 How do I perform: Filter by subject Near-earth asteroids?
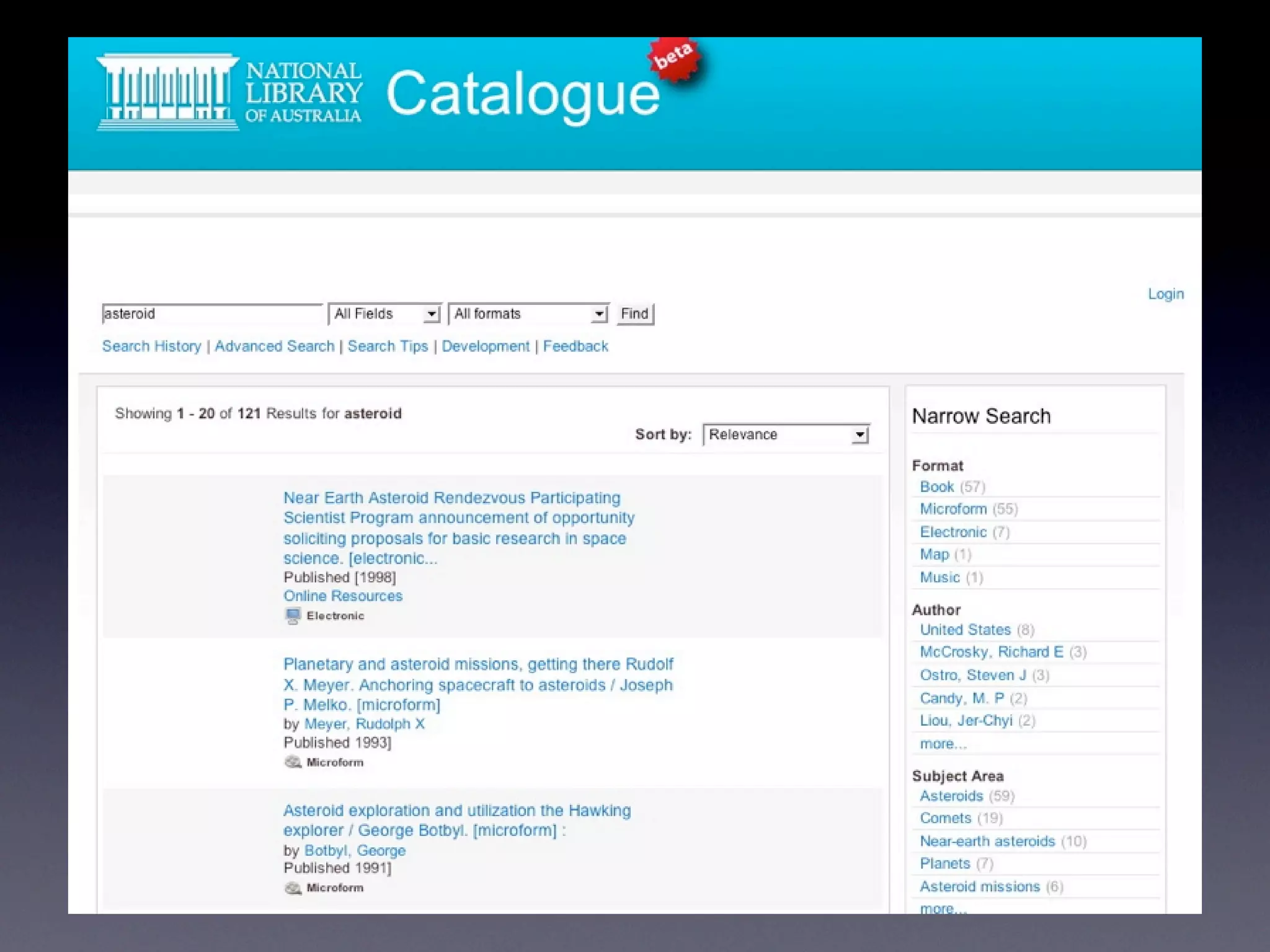click(987, 841)
